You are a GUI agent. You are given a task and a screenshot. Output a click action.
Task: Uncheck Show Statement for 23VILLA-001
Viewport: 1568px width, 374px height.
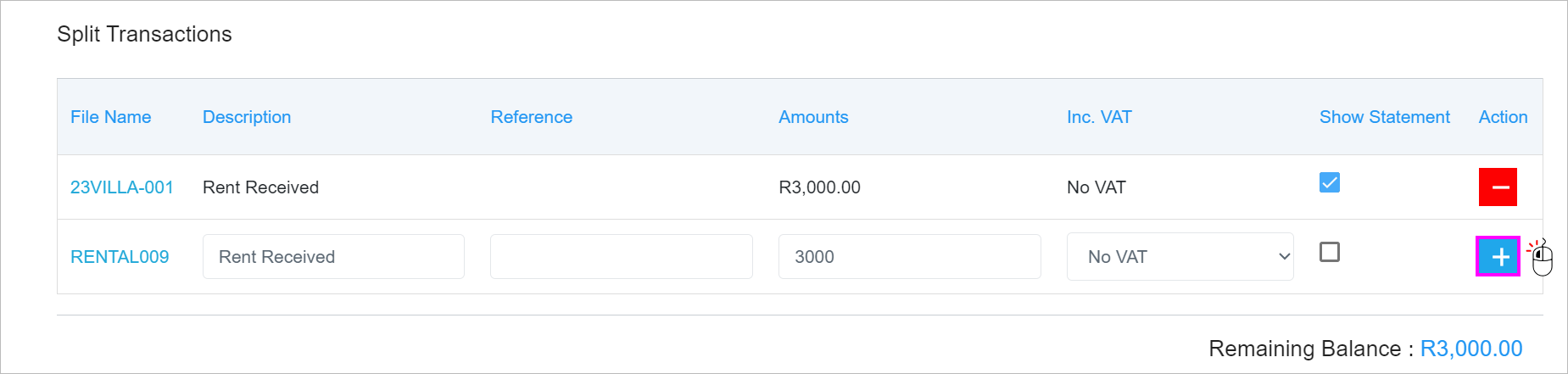pyautogui.click(x=1330, y=182)
